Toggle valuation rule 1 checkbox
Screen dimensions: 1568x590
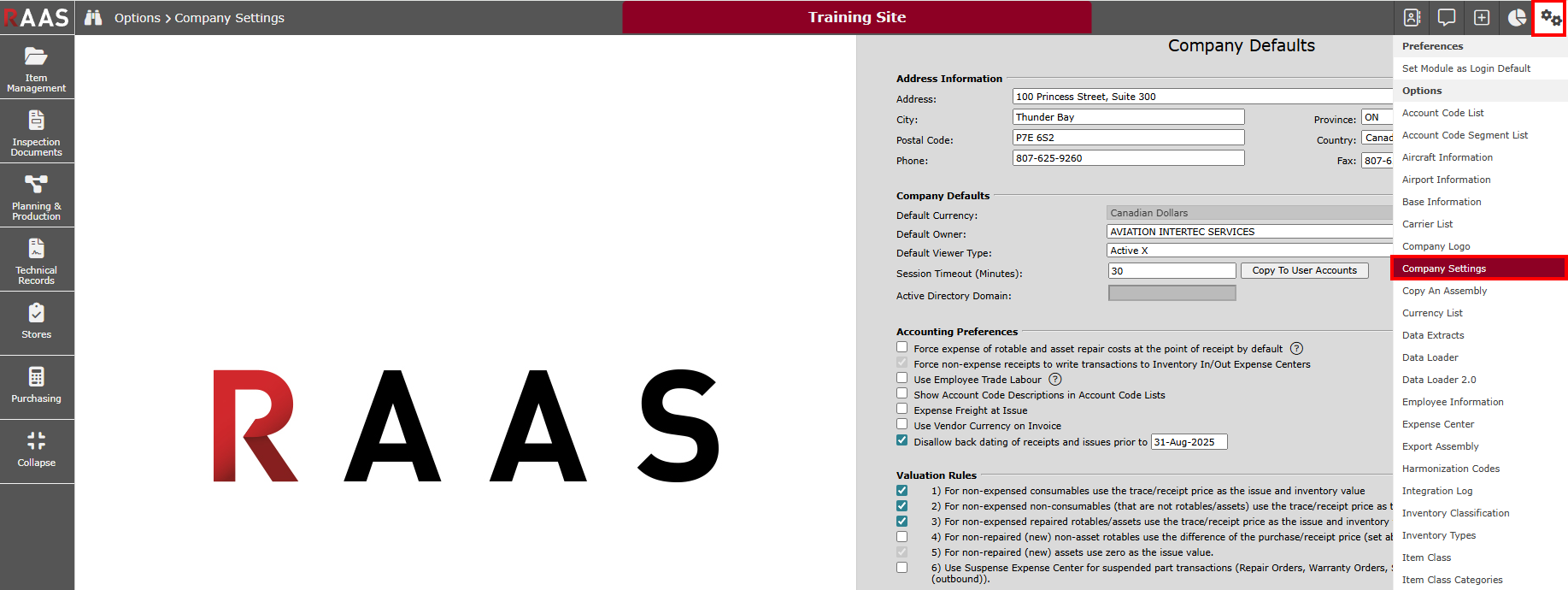pyautogui.click(x=901, y=491)
